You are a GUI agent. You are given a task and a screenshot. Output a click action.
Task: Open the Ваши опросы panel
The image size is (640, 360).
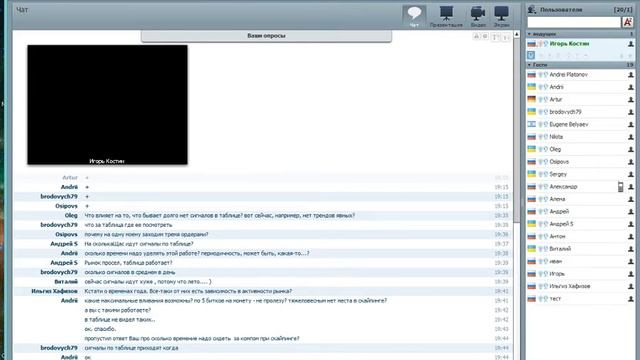click(x=266, y=36)
